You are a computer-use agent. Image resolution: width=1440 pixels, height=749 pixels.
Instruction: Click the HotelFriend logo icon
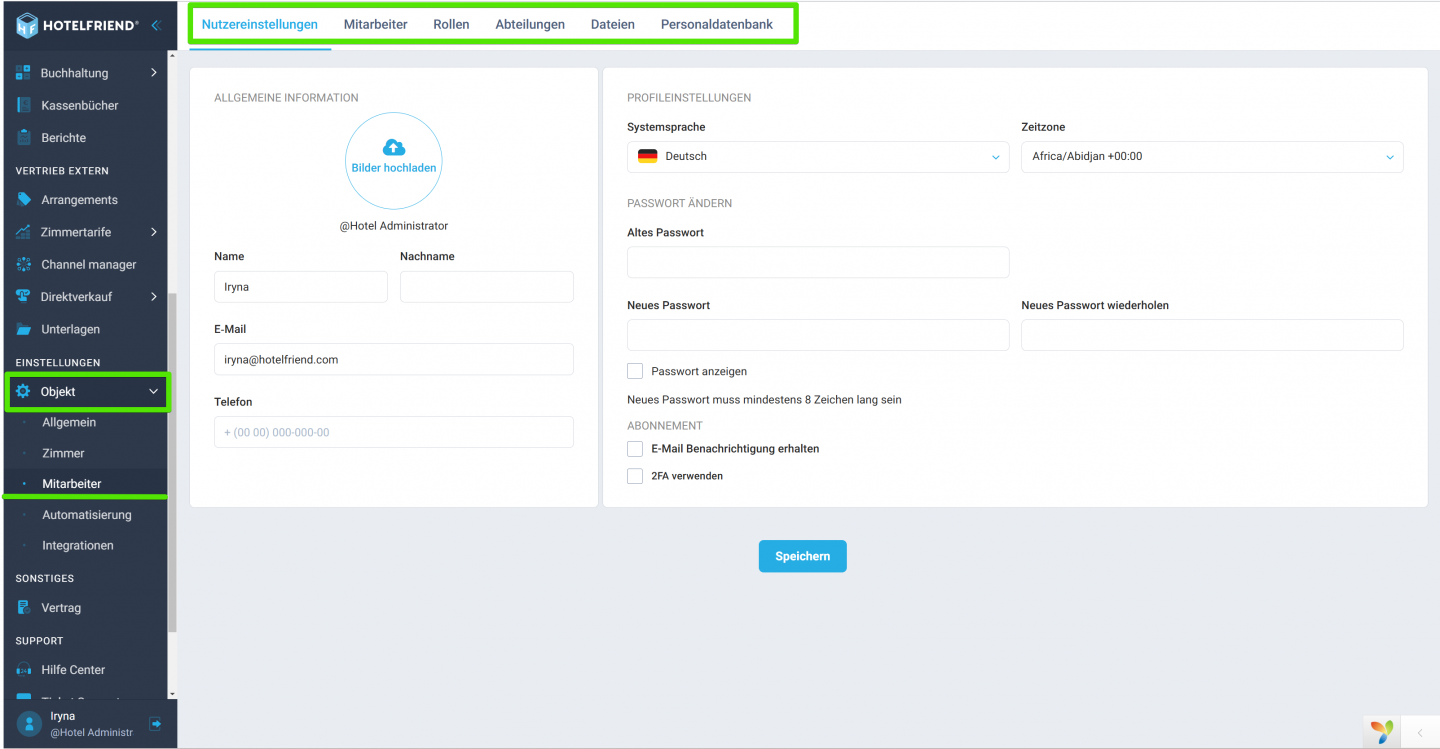[x=27, y=25]
